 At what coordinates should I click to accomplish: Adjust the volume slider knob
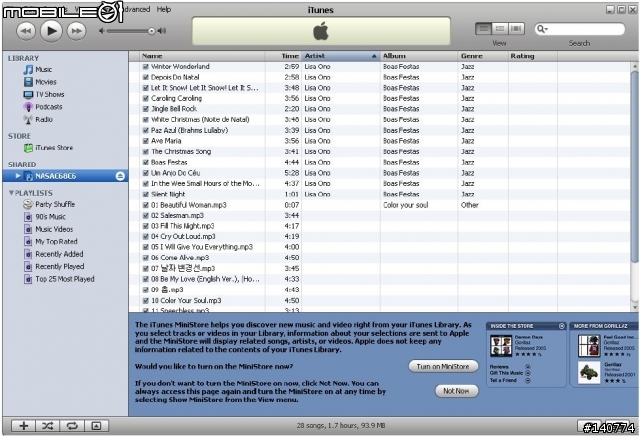(151, 31)
